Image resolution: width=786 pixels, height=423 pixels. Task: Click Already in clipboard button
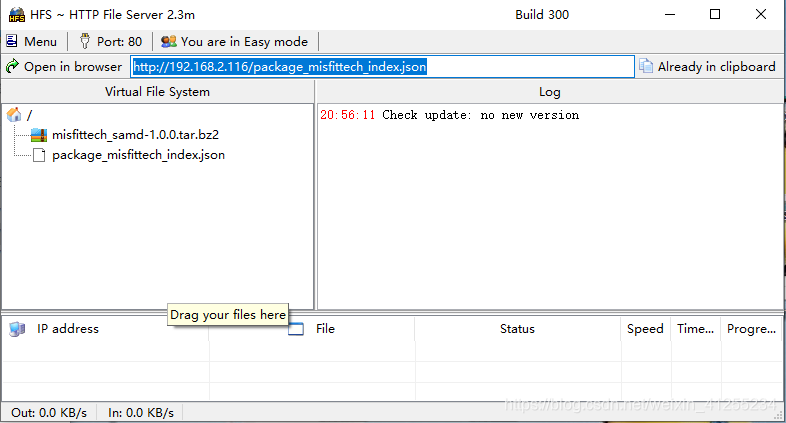(x=708, y=67)
